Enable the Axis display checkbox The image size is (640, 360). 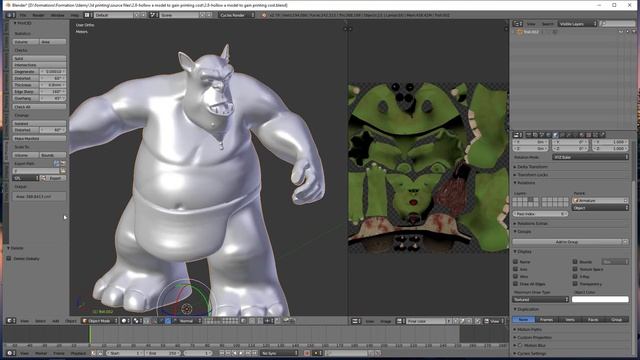coord(516,269)
